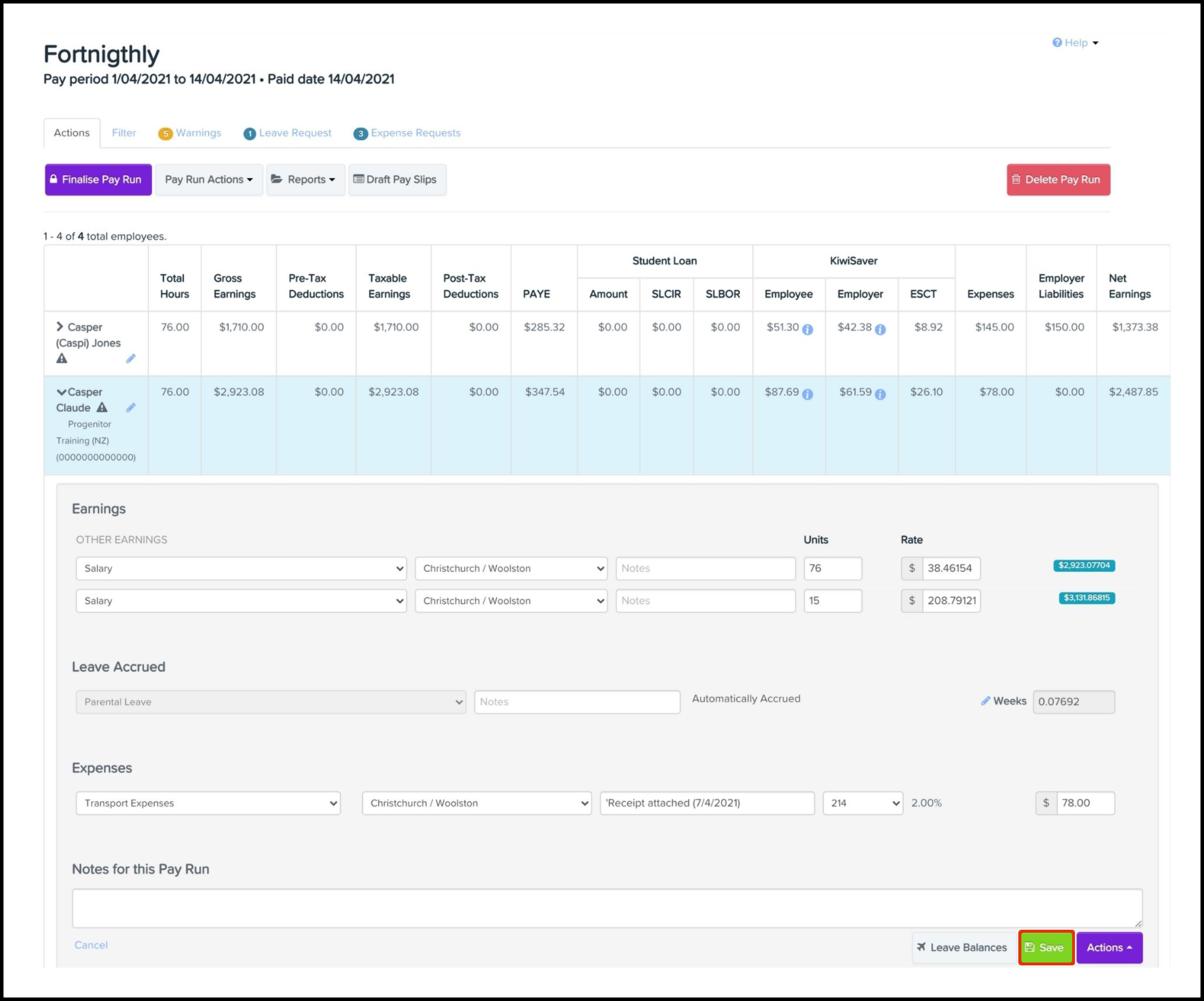
Task: Click pencil icon next to Weeks field
Action: 985,701
